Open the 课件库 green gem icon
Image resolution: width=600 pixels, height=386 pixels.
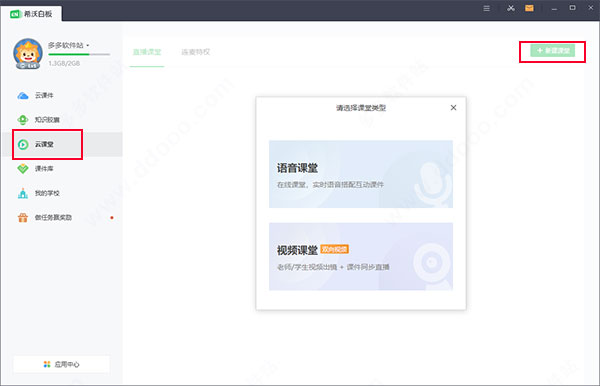click(x=23, y=169)
